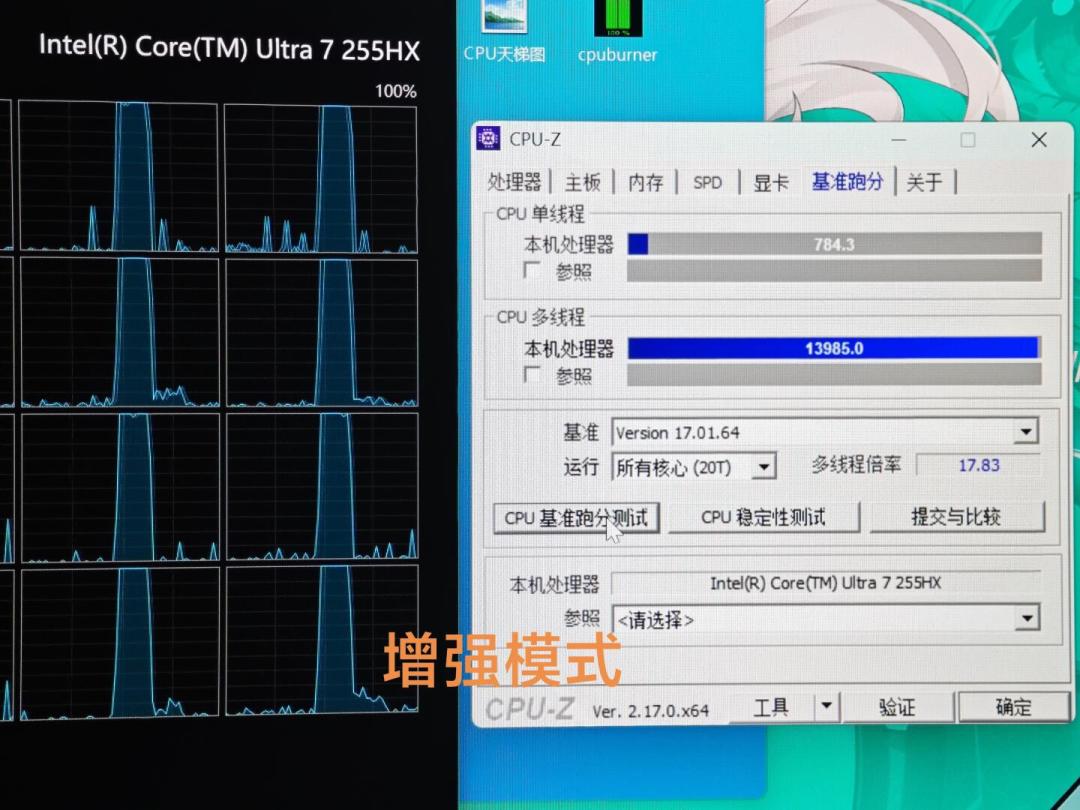Confirm with the 确定 button
This screenshot has width=1080, height=810.
coord(1014,706)
